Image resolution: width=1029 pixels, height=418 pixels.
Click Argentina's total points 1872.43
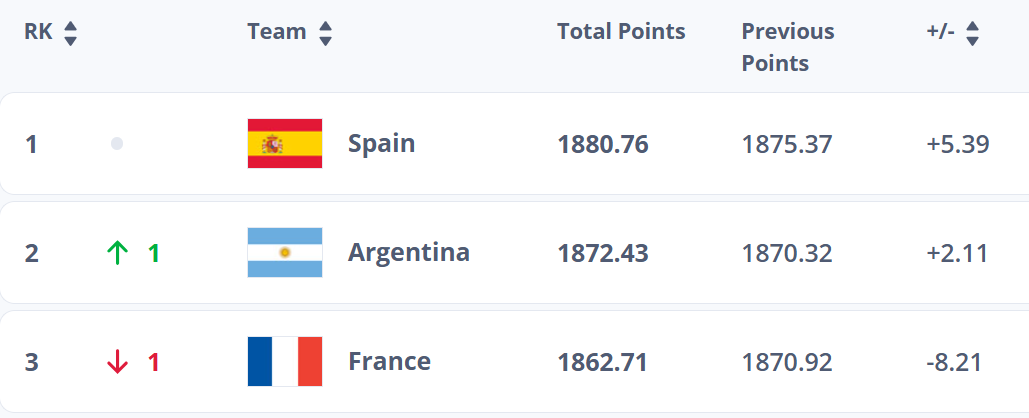click(603, 253)
